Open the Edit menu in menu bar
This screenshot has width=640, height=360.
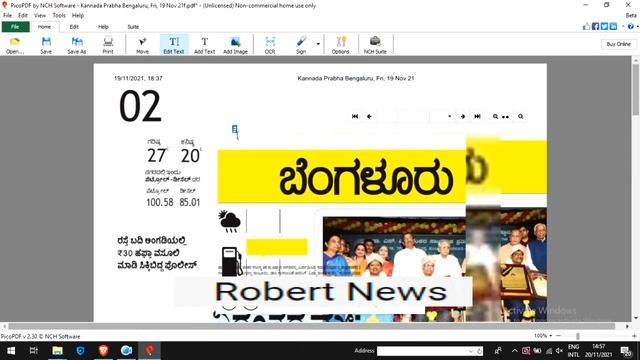(x=23, y=16)
